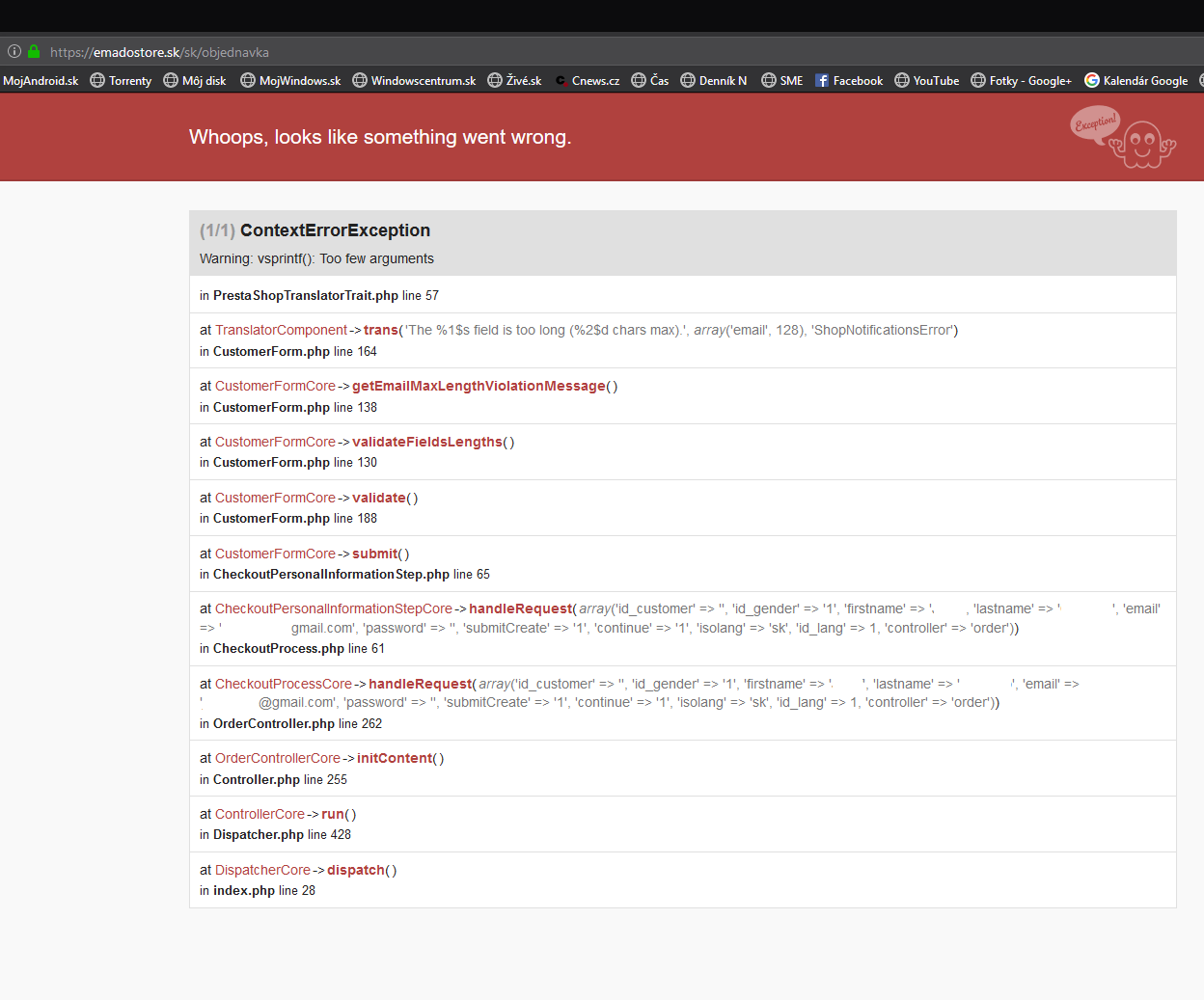This screenshot has height=1000, width=1204.
Task: Open the Čas bookmark
Action: pos(649,81)
